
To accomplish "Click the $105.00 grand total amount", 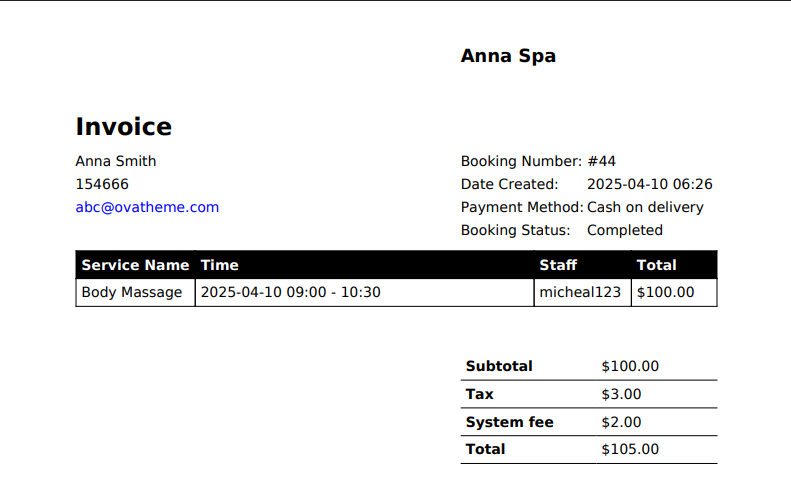I will (x=630, y=449).
